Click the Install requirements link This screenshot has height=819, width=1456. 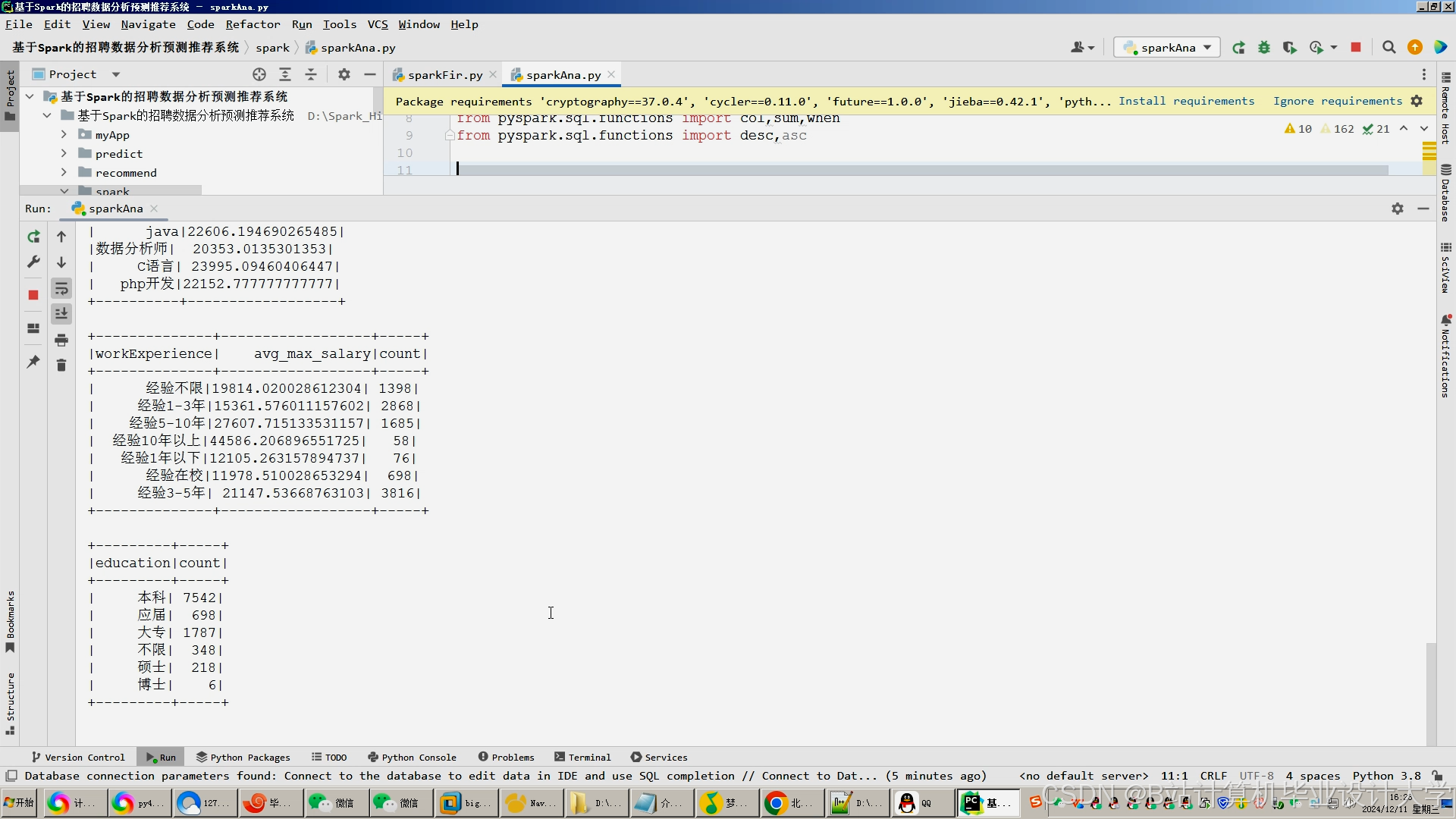[1187, 101]
